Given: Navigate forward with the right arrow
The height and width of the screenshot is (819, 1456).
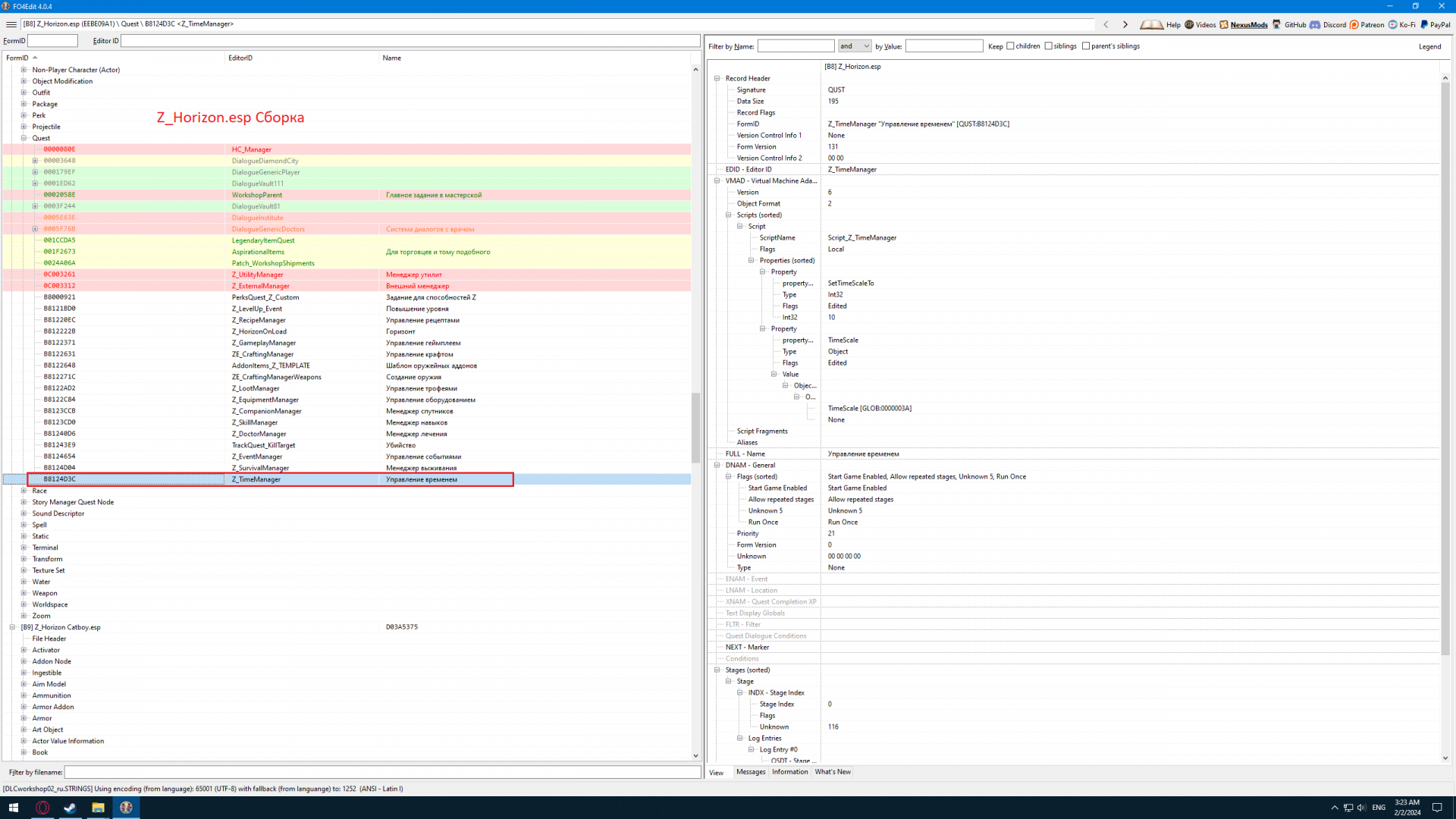Looking at the screenshot, I should click(1125, 24).
